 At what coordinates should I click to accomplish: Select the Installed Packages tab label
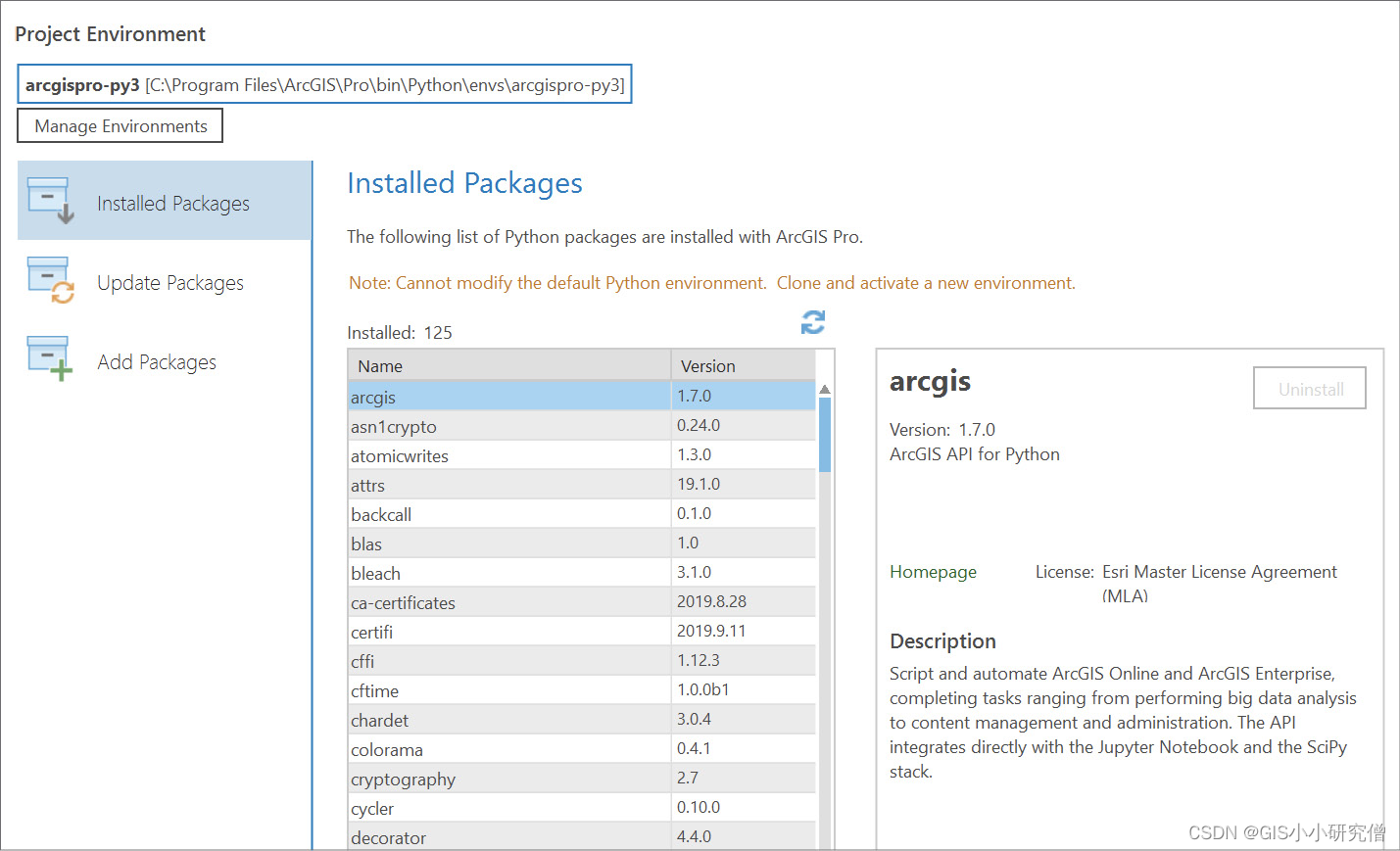click(173, 204)
